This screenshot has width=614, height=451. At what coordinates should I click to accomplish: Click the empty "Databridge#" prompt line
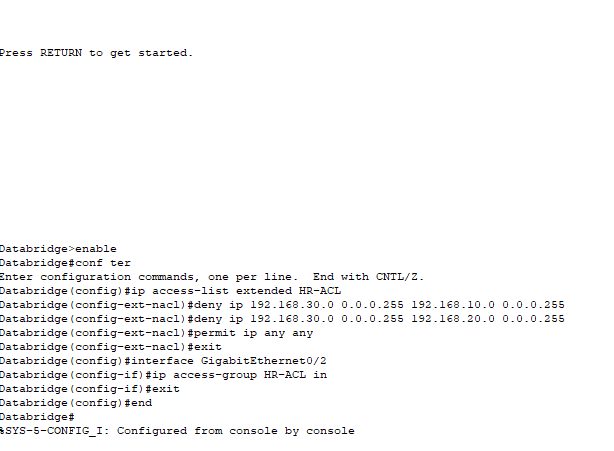38,417
